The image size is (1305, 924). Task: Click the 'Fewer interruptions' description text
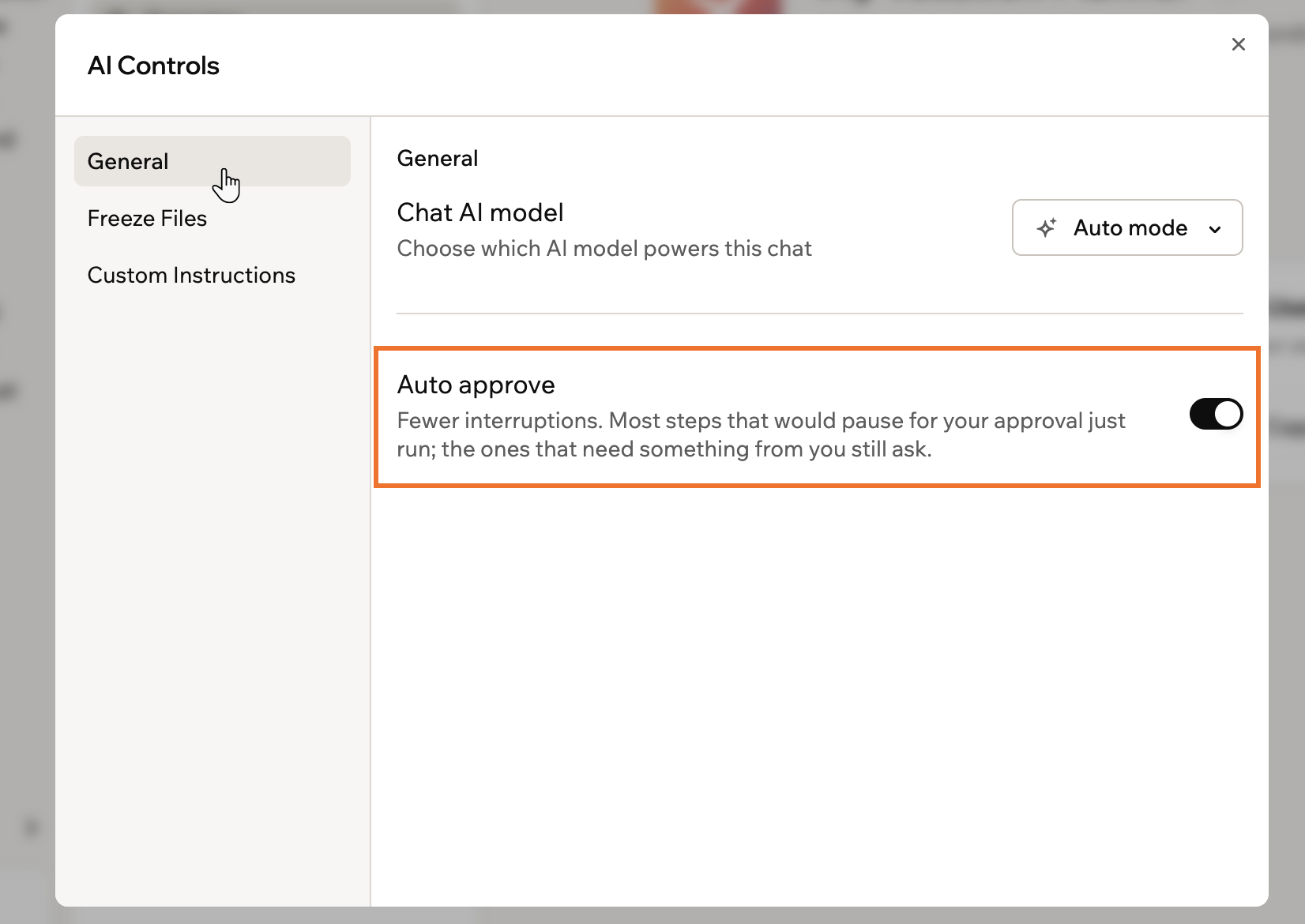(761, 434)
